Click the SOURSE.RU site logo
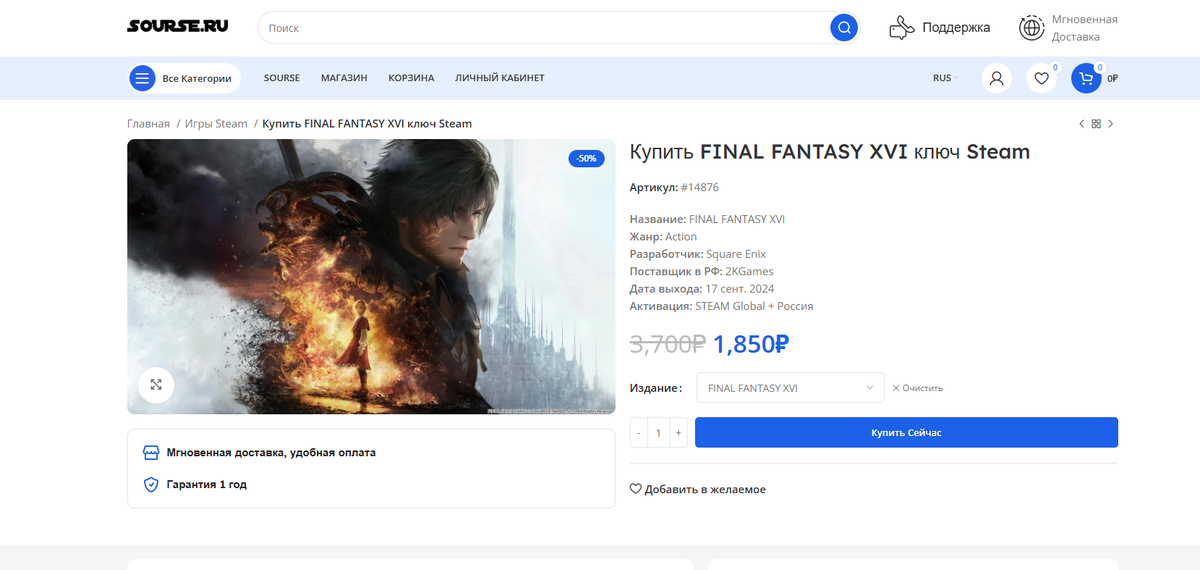Image resolution: width=1200 pixels, height=570 pixels. pos(177,27)
